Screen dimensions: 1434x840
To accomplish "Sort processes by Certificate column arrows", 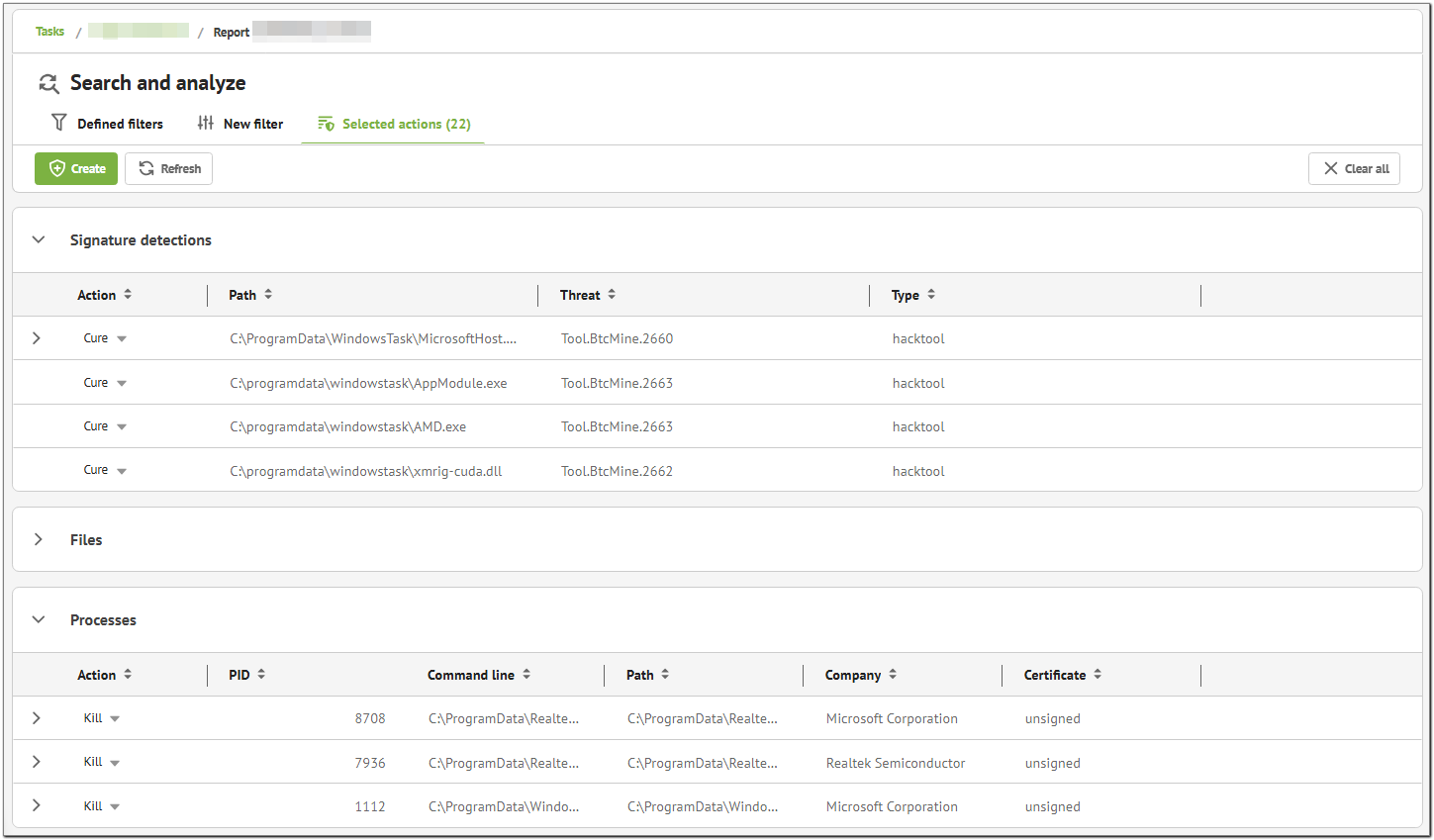I will click(x=1098, y=675).
